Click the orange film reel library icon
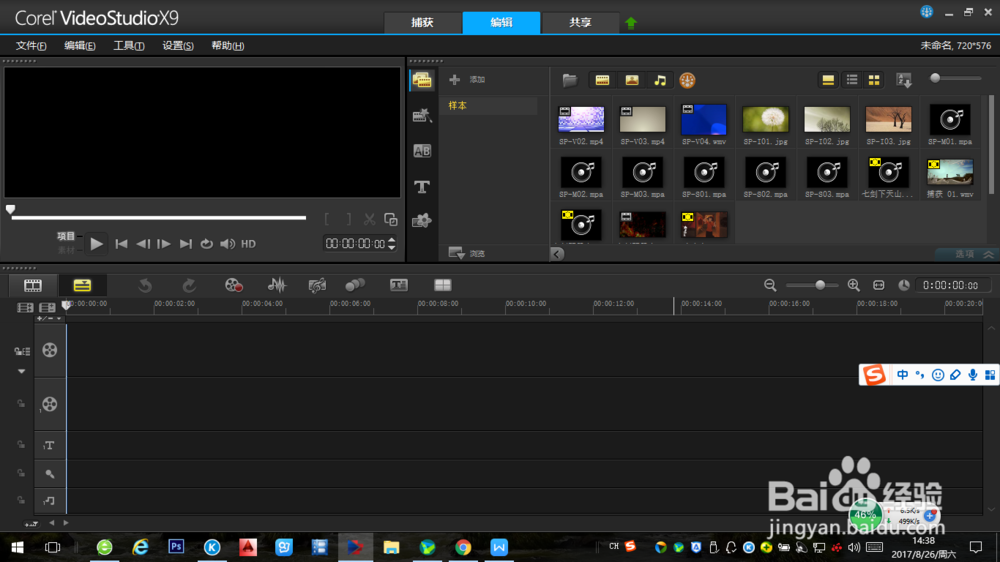Viewport: 1000px width, 562px height. pyautogui.click(x=687, y=80)
